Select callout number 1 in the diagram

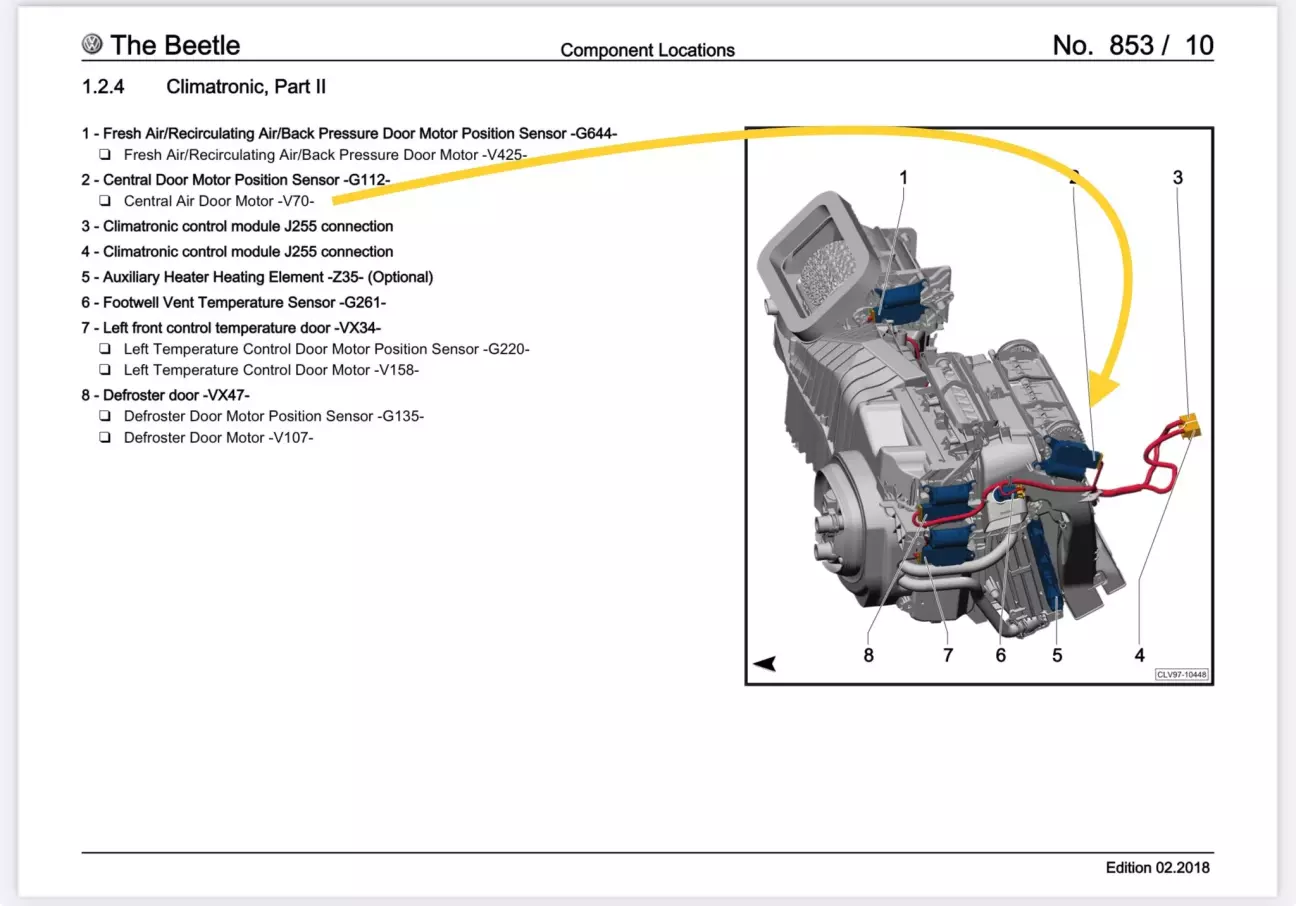coord(903,177)
